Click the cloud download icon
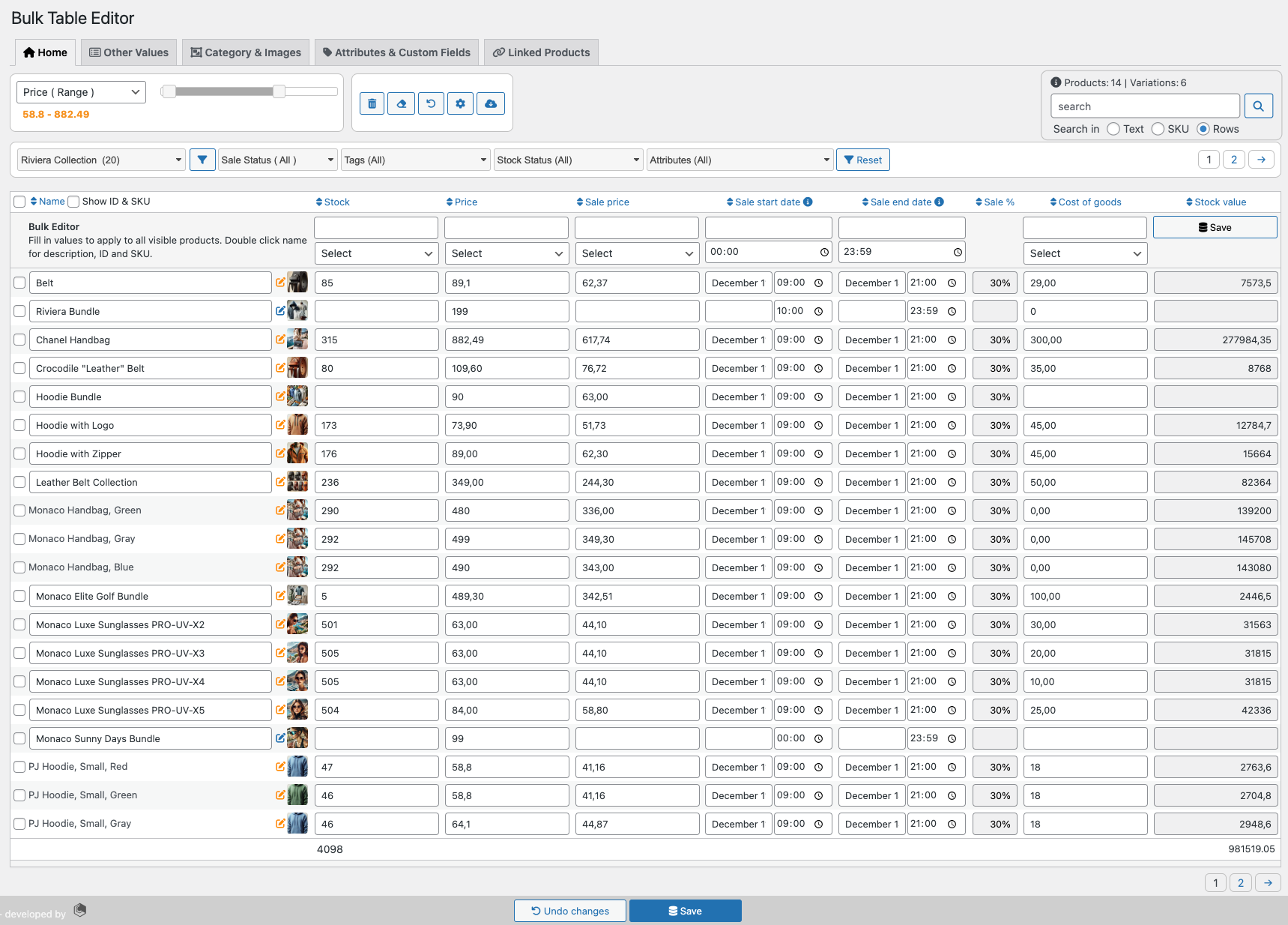1288x925 pixels. [491, 103]
